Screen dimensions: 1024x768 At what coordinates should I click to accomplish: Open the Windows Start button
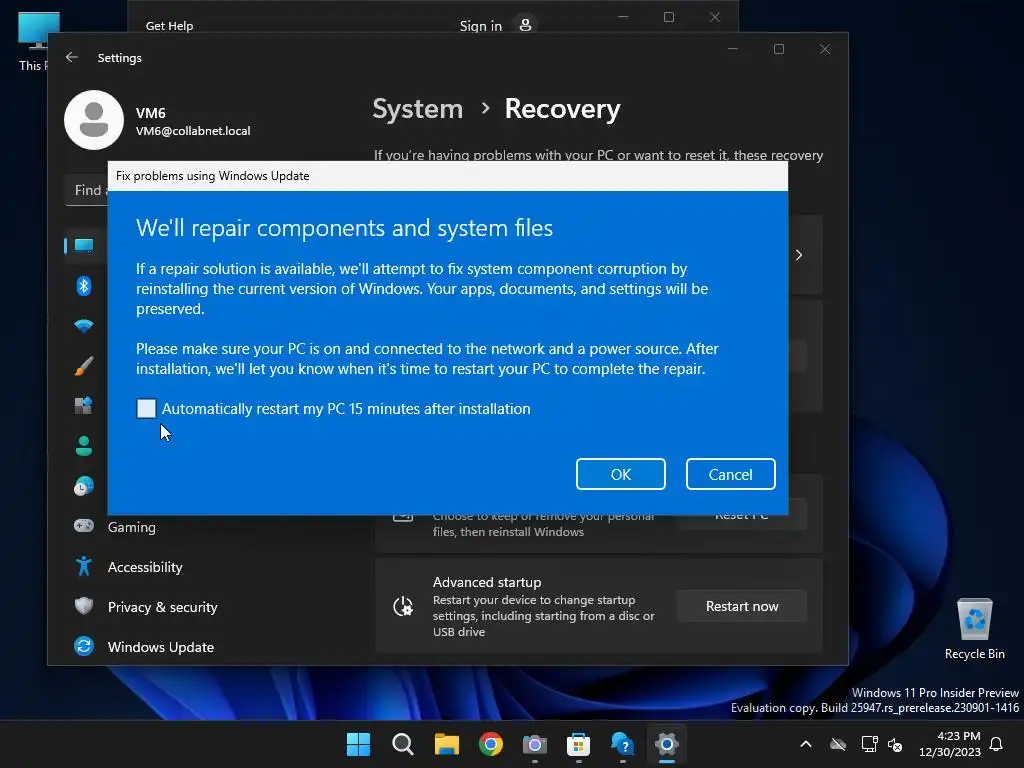(x=358, y=744)
